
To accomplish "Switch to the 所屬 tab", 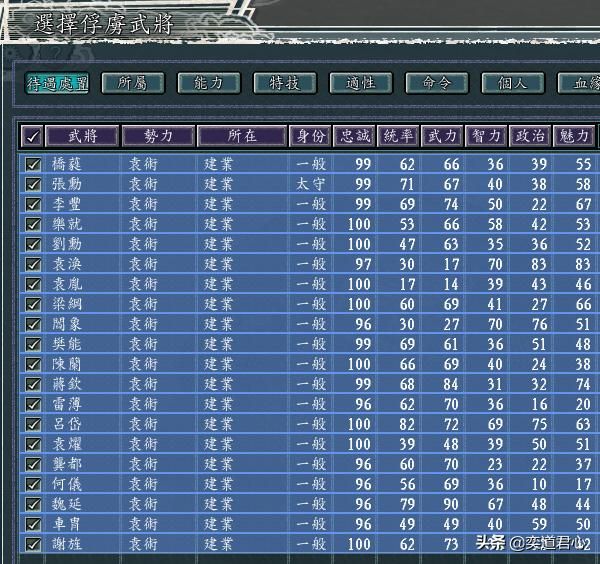I will (133, 83).
